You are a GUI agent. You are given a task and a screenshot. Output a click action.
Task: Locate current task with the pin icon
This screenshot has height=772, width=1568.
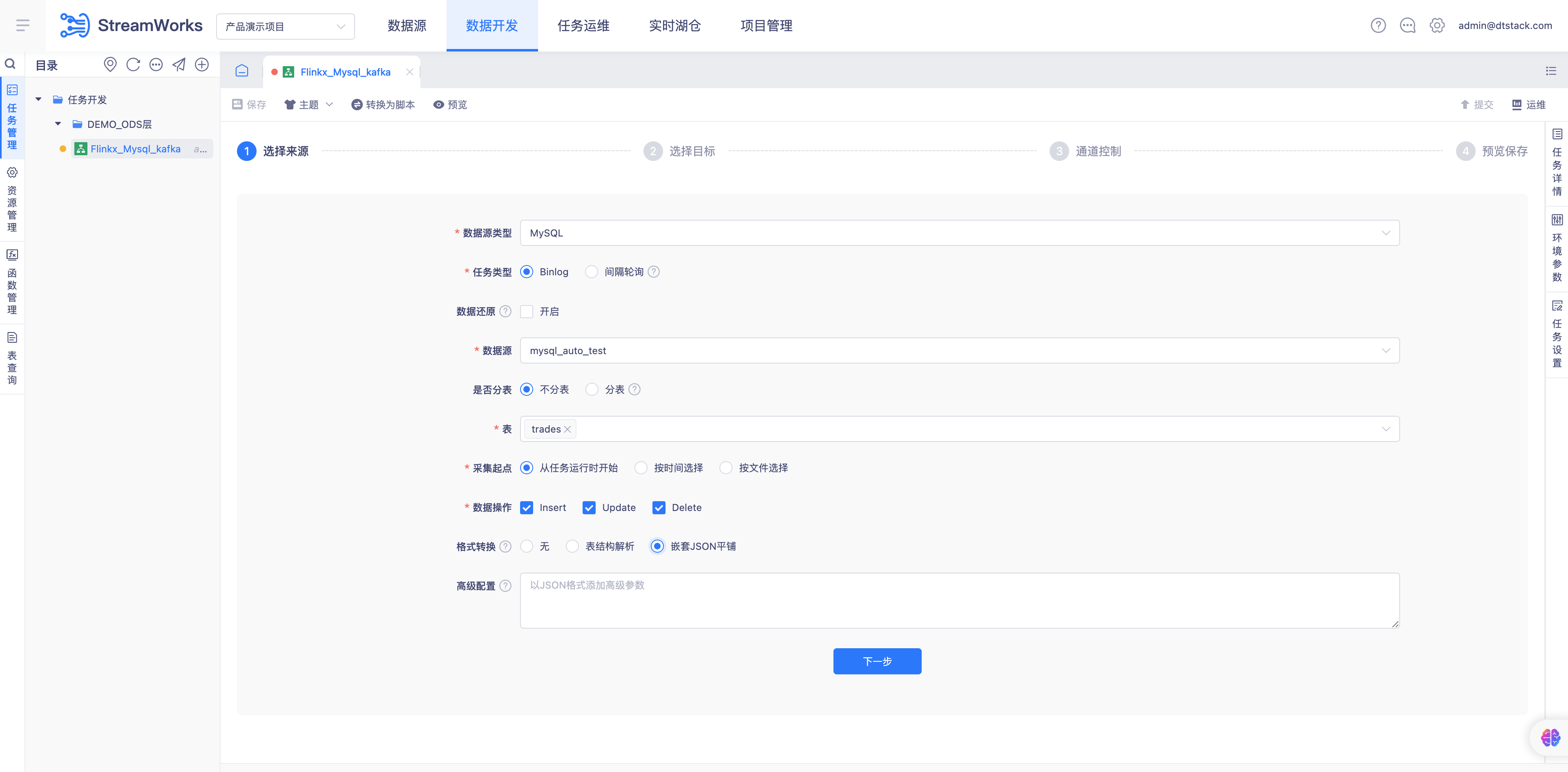pyautogui.click(x=110, y=65)
